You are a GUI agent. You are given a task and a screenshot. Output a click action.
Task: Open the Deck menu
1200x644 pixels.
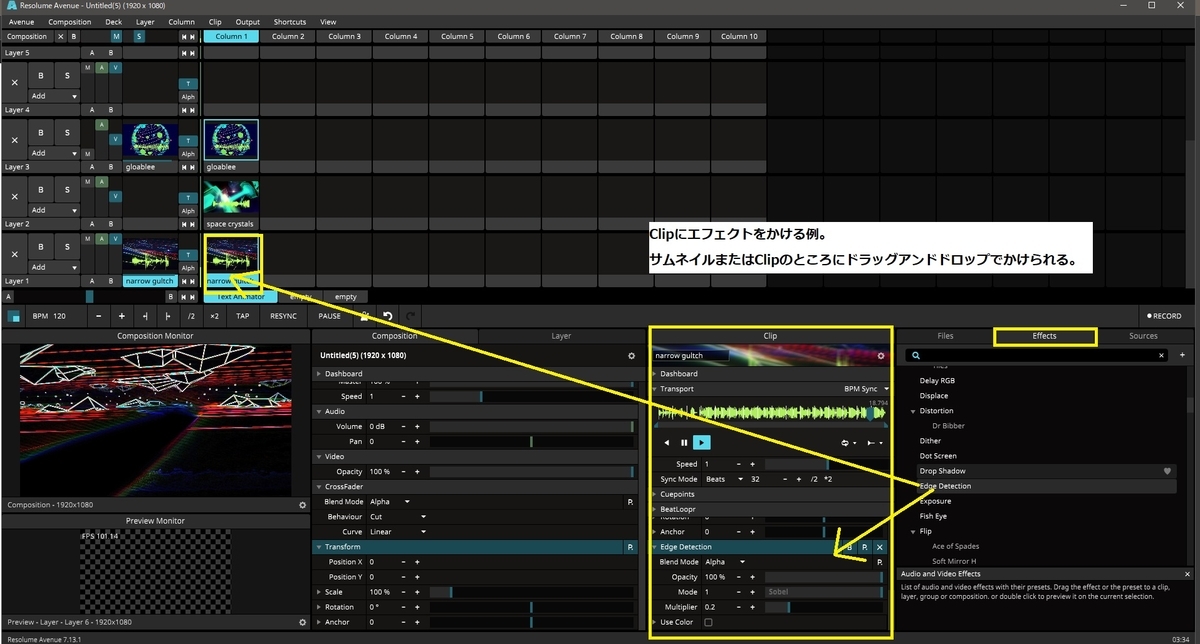(114, 21)
